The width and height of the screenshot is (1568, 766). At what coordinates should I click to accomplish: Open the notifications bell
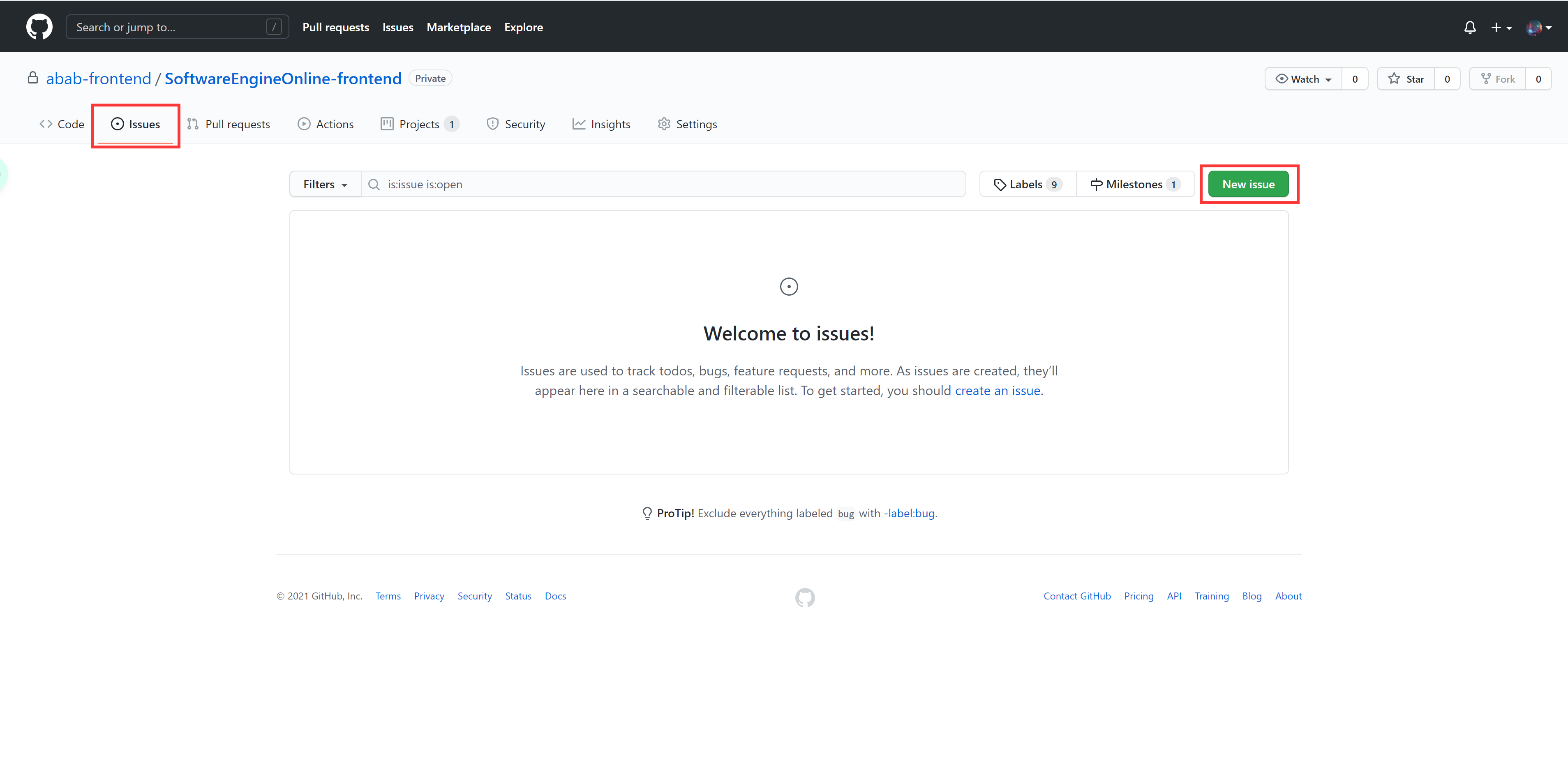click(1469, 28)
